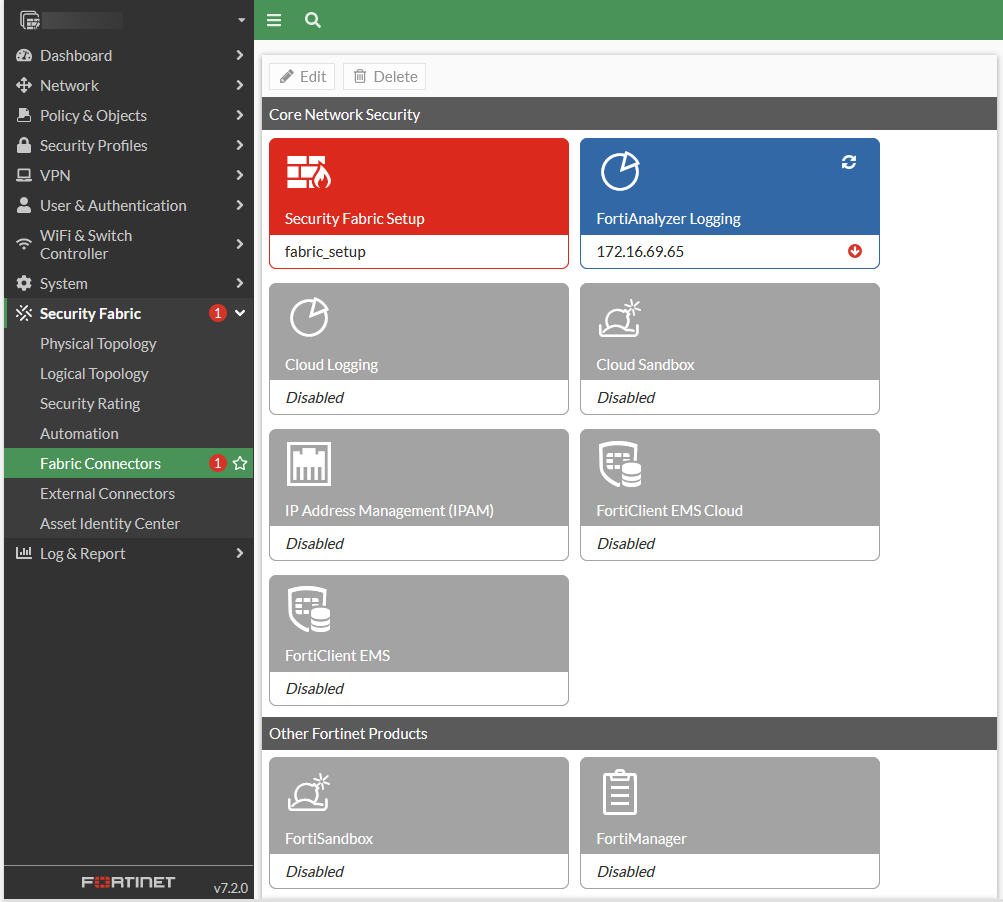Open the device name dropdown at top left
Viewport: 1003px width, 902px height.
coord(241,20)
